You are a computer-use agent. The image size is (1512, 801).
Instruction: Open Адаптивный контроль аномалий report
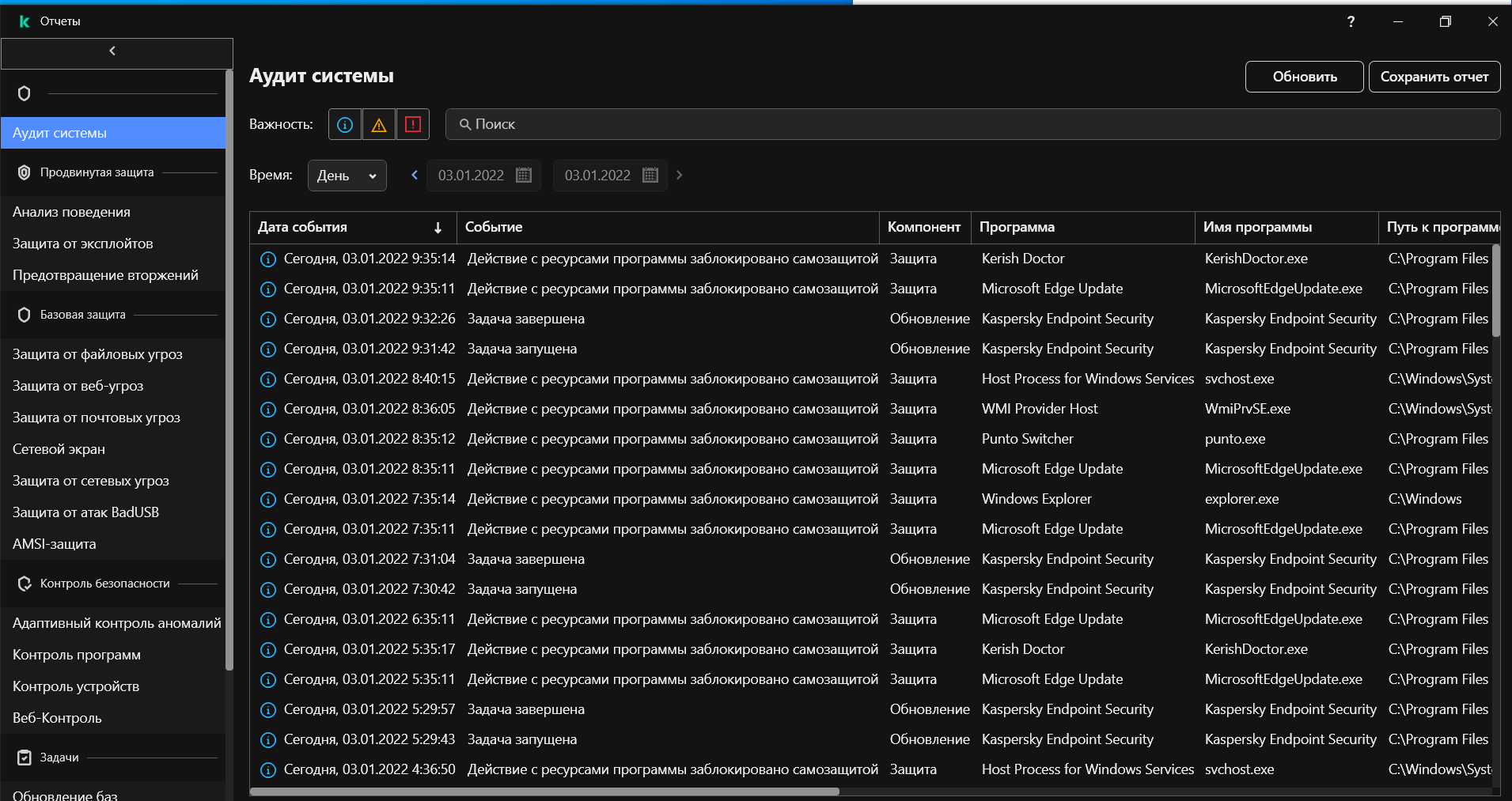[113, 623]
